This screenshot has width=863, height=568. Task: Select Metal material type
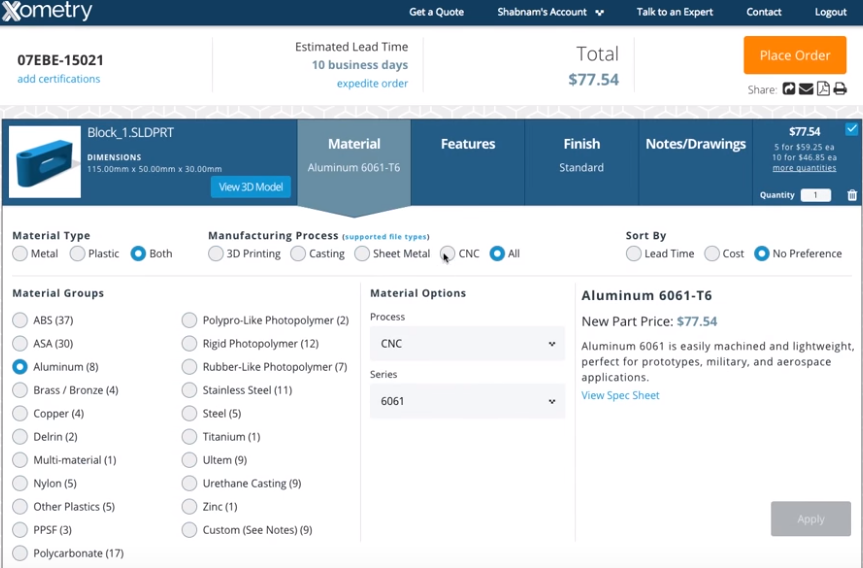(x=20, y=254)
